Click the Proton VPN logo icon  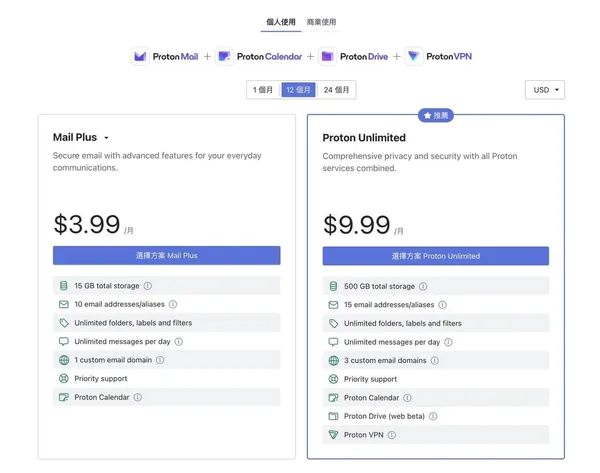pos(413,56)
